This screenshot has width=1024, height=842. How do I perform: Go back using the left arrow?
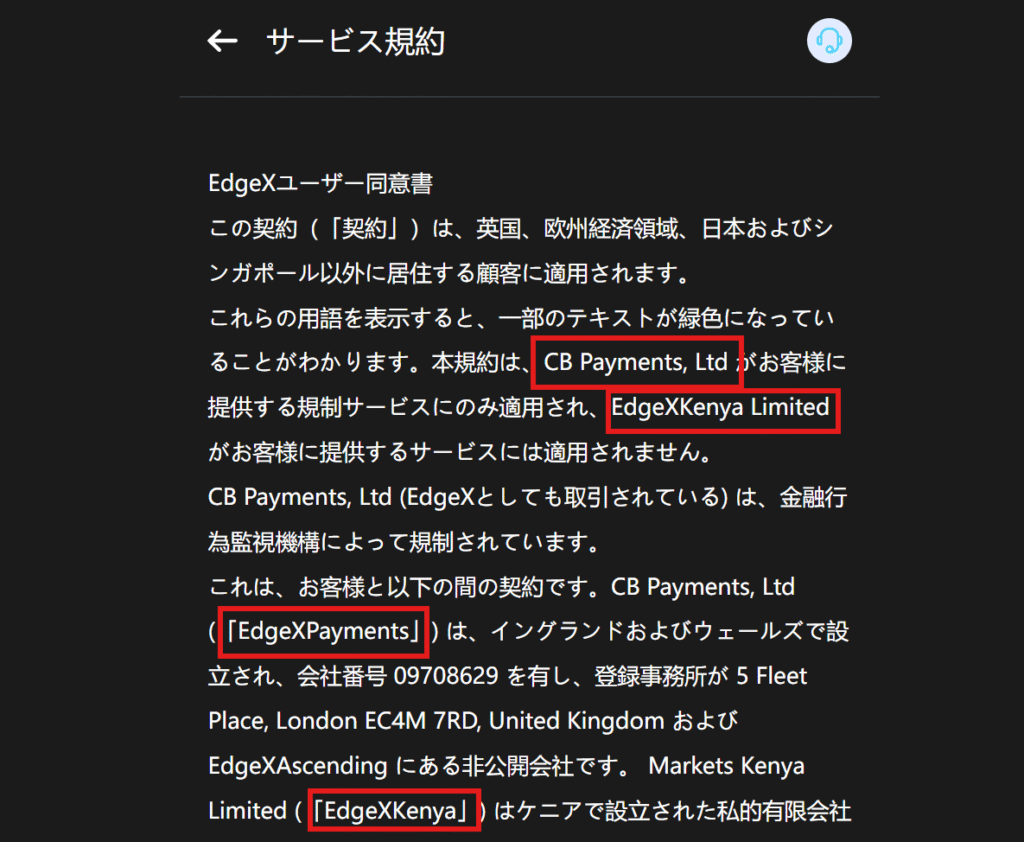click(x=222, y=41)
